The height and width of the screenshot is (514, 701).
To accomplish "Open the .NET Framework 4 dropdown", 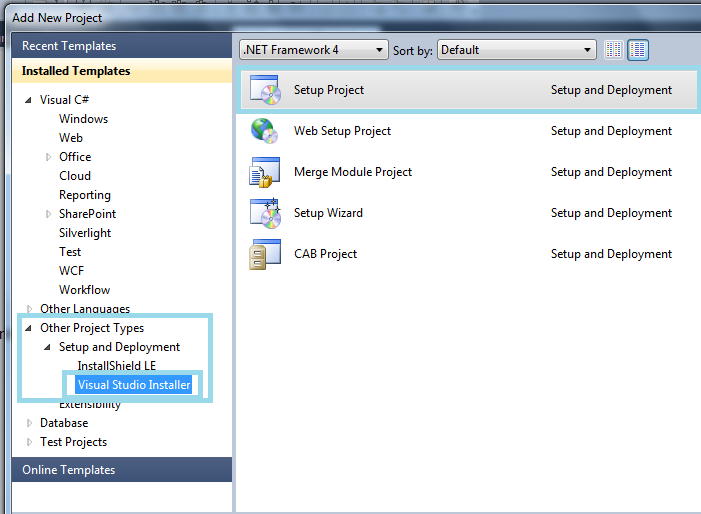I will pos(313,50).
